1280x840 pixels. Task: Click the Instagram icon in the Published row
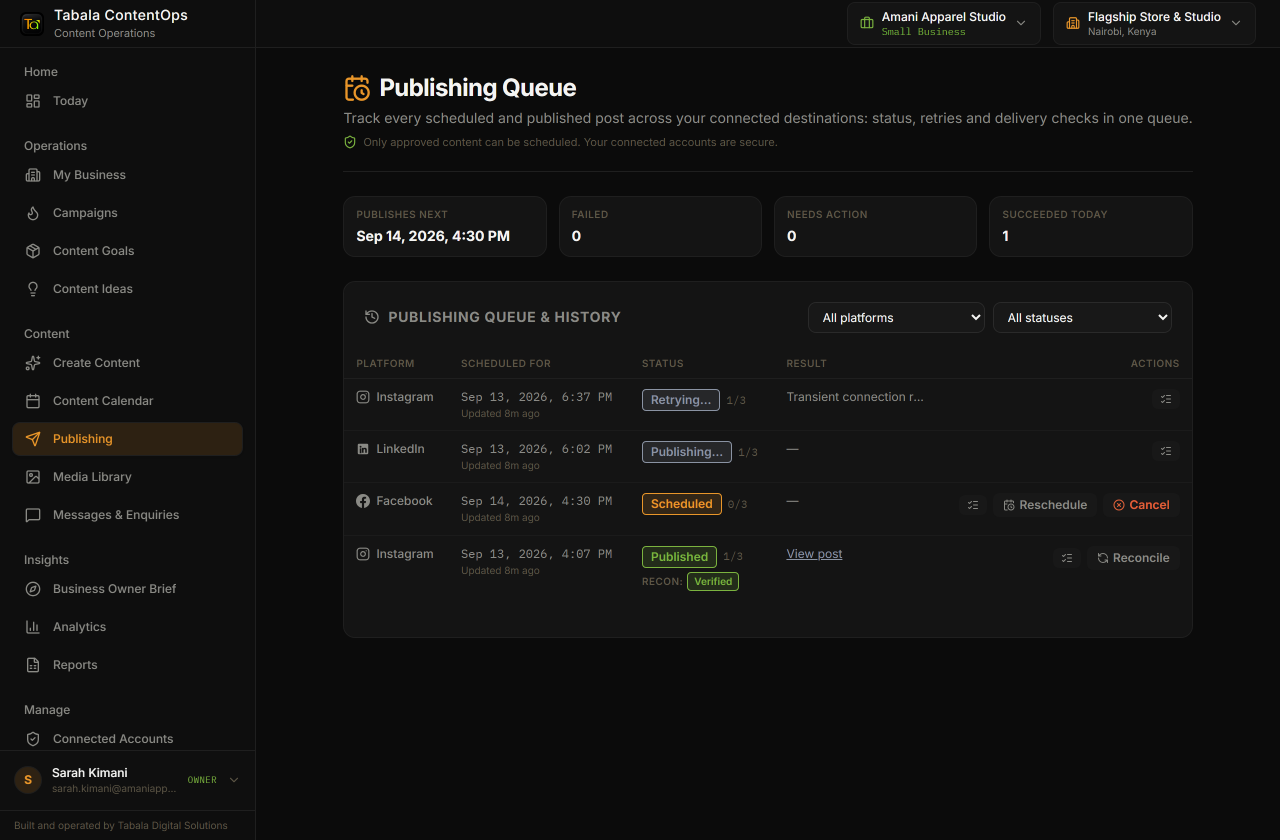[x=363, y=554]
